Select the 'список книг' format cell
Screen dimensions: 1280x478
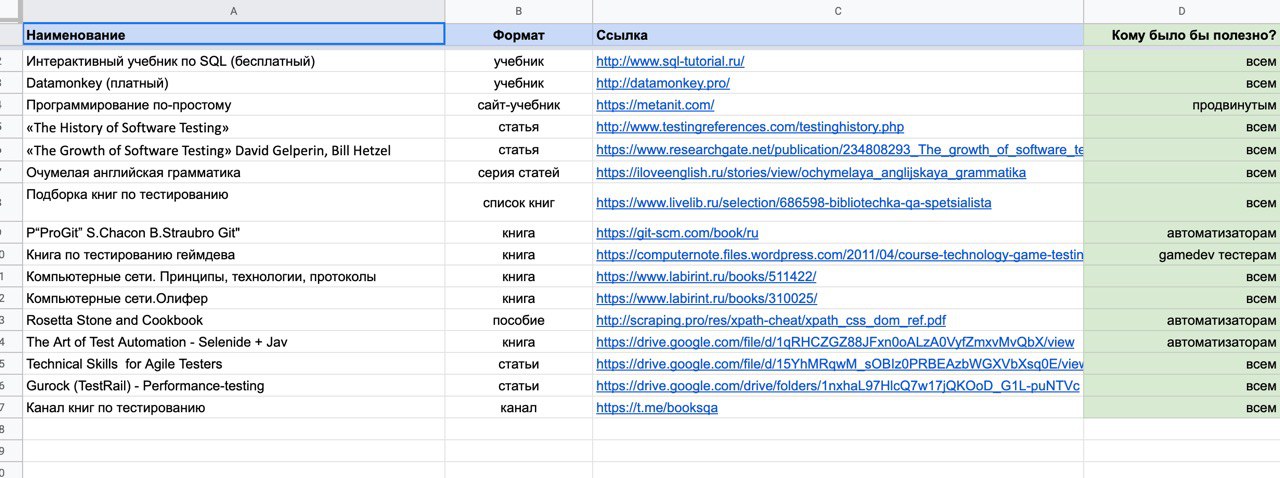pyautogui.click(x=519, y=202)
